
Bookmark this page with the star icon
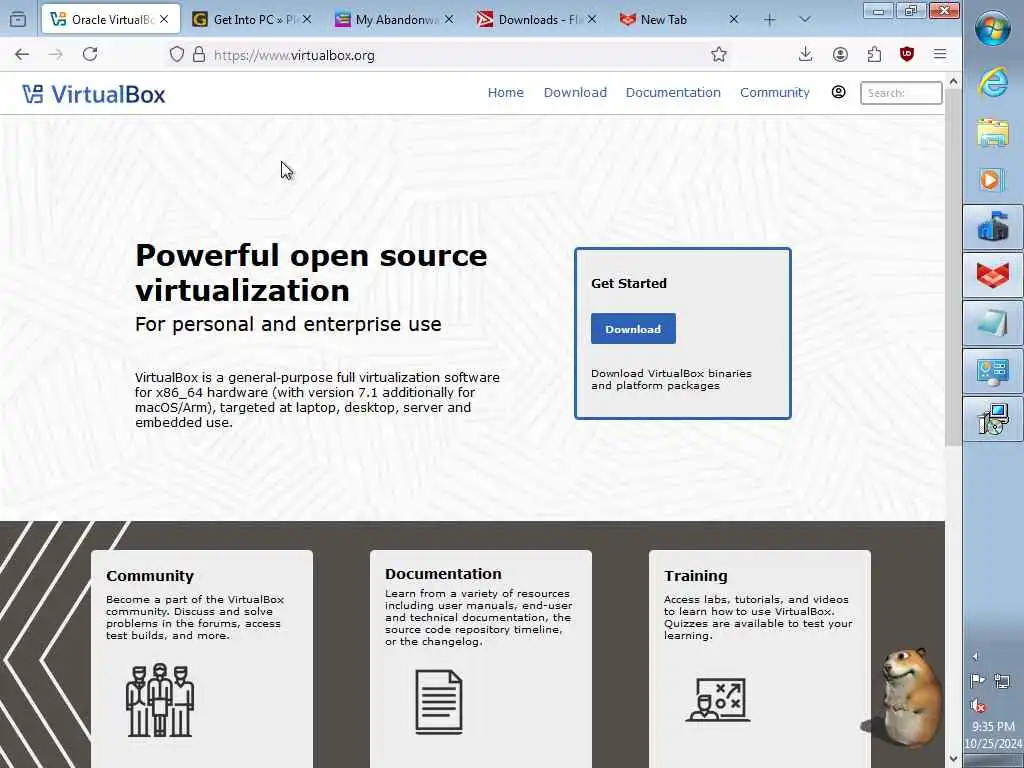point(719,55)
